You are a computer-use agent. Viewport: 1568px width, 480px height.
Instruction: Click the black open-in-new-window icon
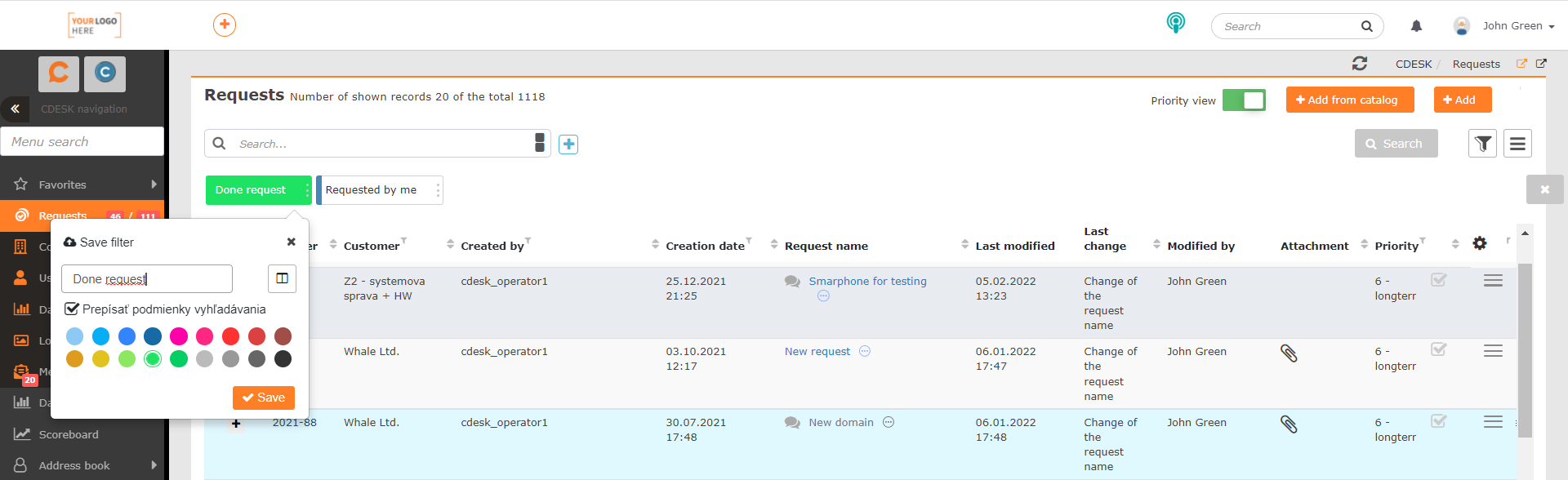coord(1541,64)
